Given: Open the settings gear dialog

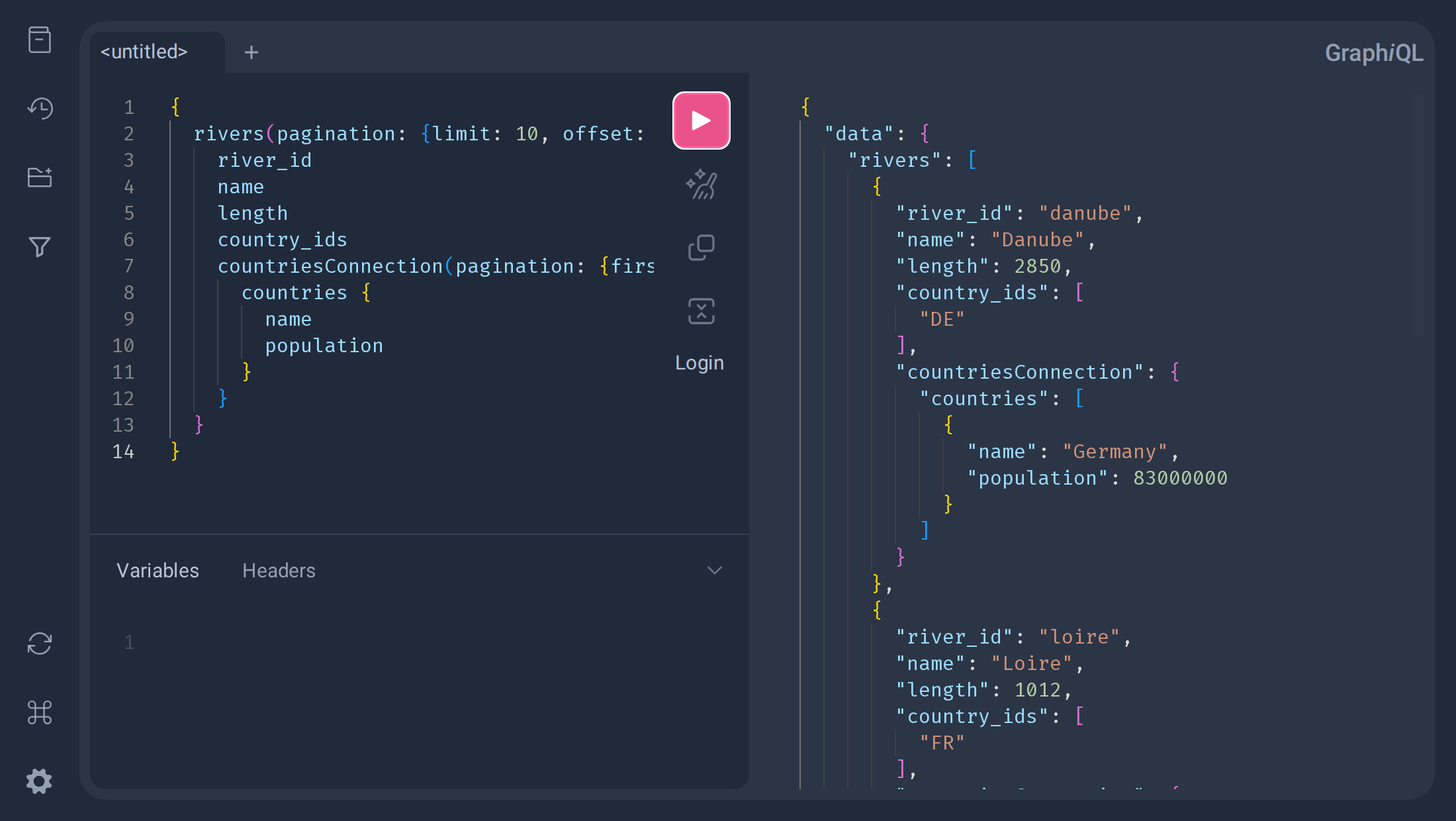Looking at the screenshot, I should (x=40, y=781).
